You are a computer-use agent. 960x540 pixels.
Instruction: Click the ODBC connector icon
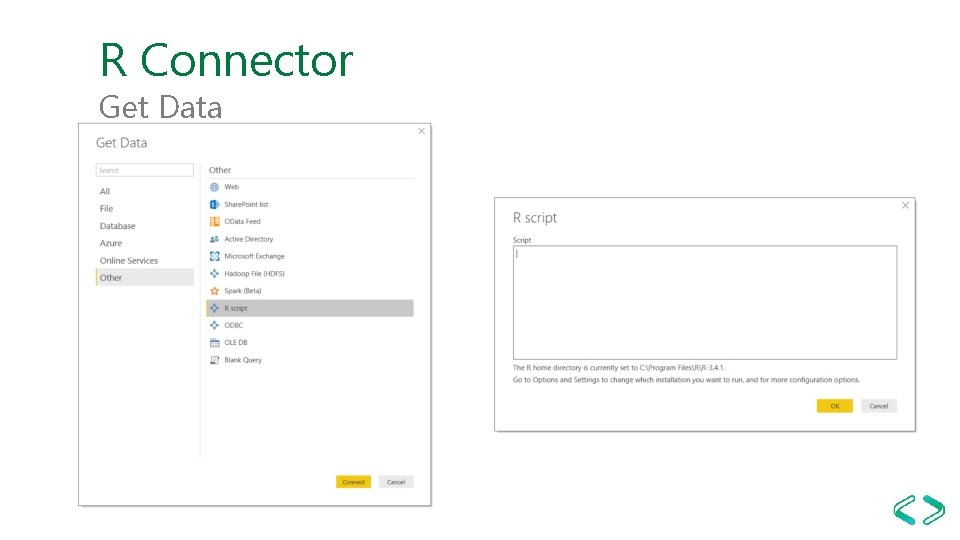[214, 325]
